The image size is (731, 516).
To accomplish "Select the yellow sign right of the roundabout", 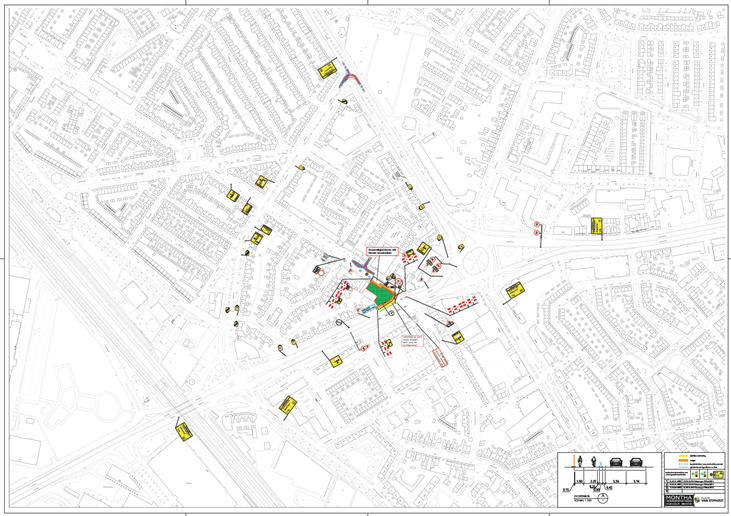I will tap(514, 289).
